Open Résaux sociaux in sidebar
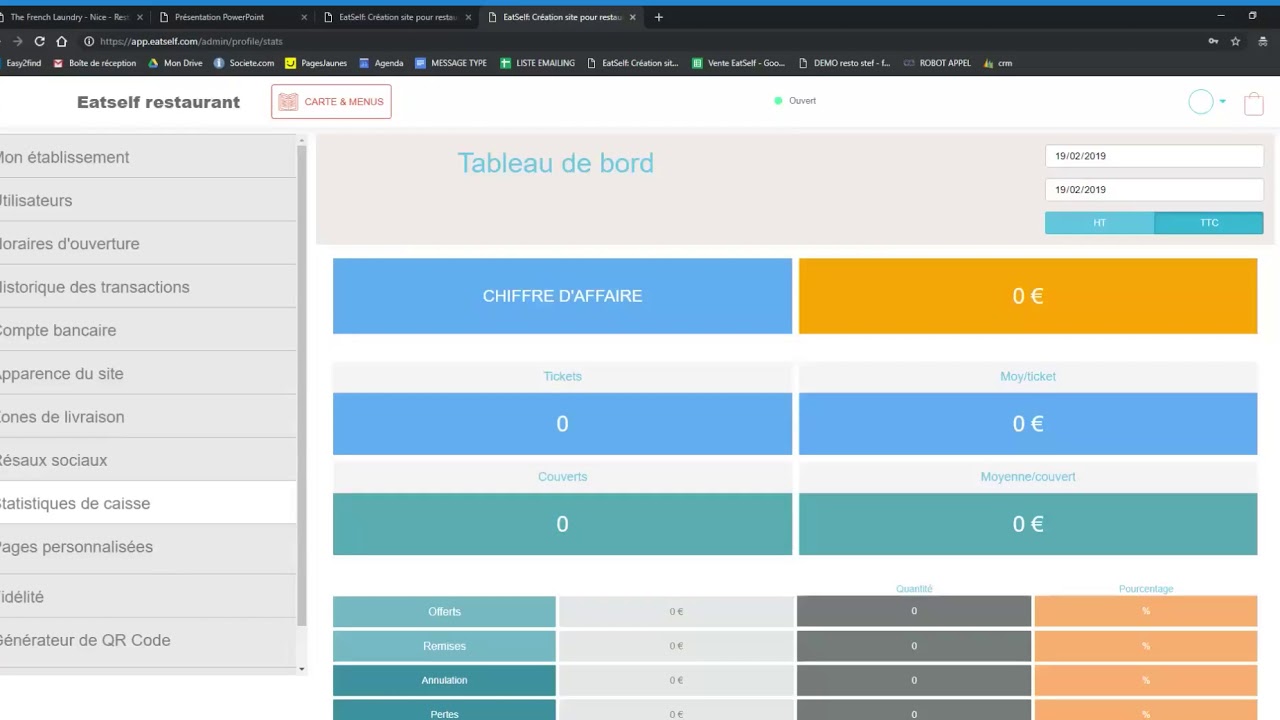 point(148,460)
